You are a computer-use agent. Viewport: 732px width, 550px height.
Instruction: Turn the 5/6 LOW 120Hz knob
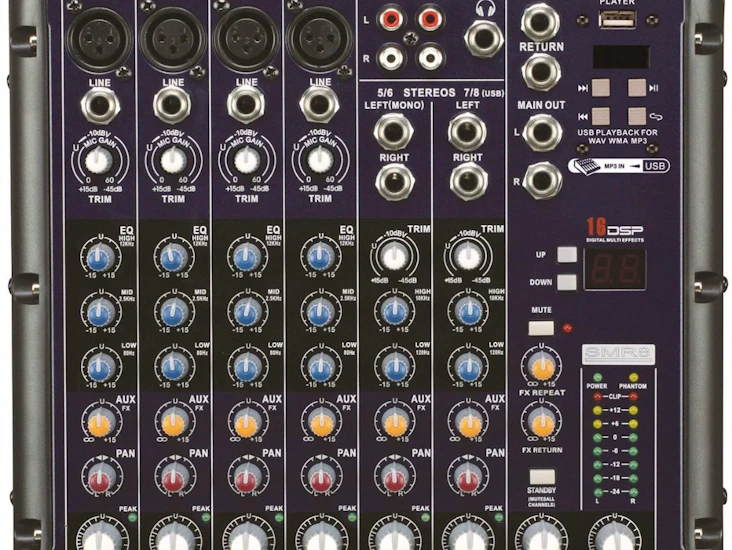click(x=395, y=367)
